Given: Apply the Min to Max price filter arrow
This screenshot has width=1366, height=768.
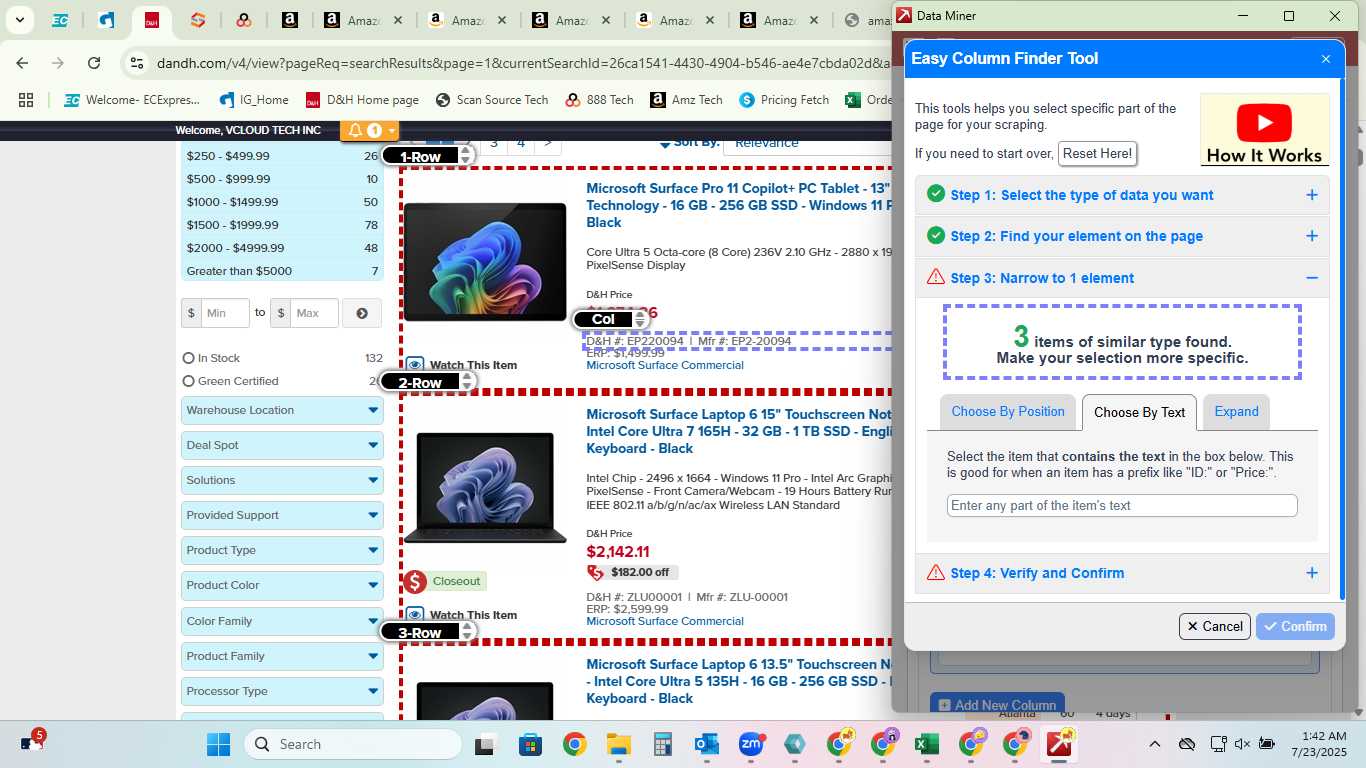Looking at the screenshot, I should [362, 313].
